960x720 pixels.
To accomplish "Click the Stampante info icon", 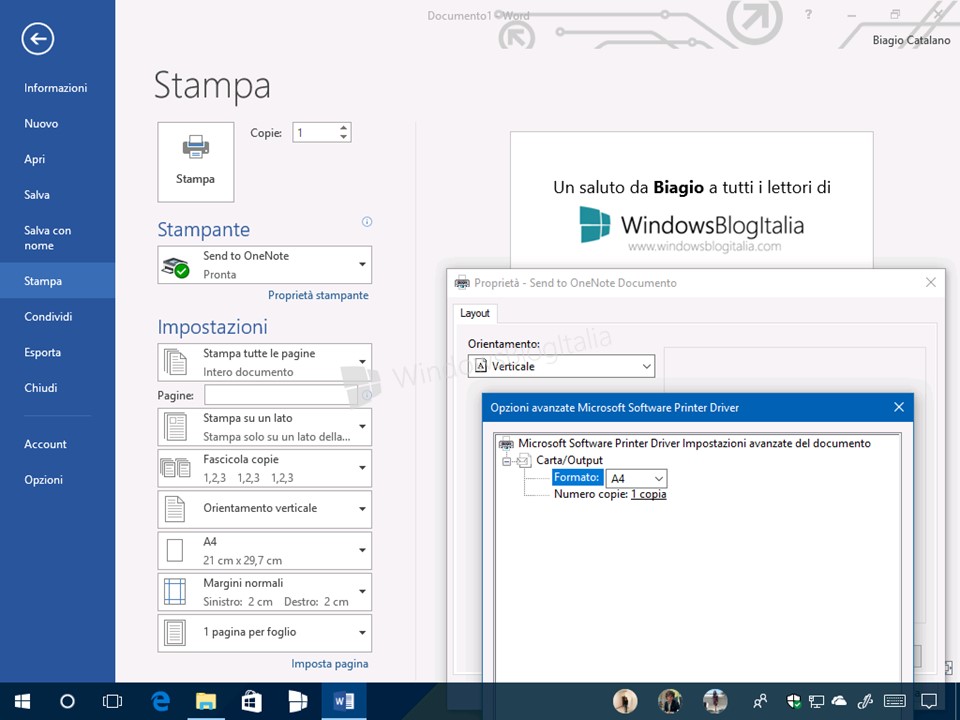I will point(367,222).
